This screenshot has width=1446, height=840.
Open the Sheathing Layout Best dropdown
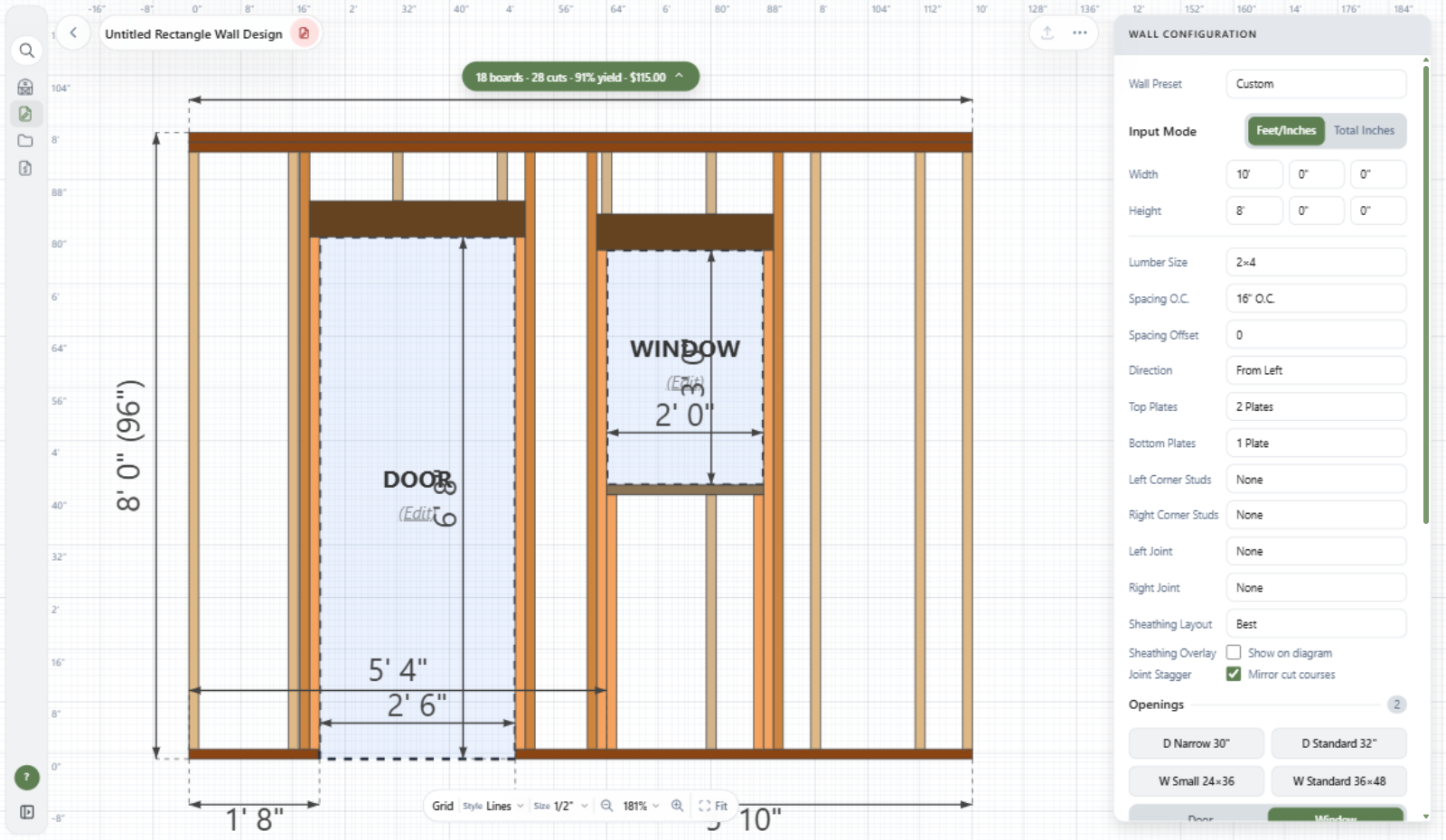pyautogui.click(x=1316, y=624)
